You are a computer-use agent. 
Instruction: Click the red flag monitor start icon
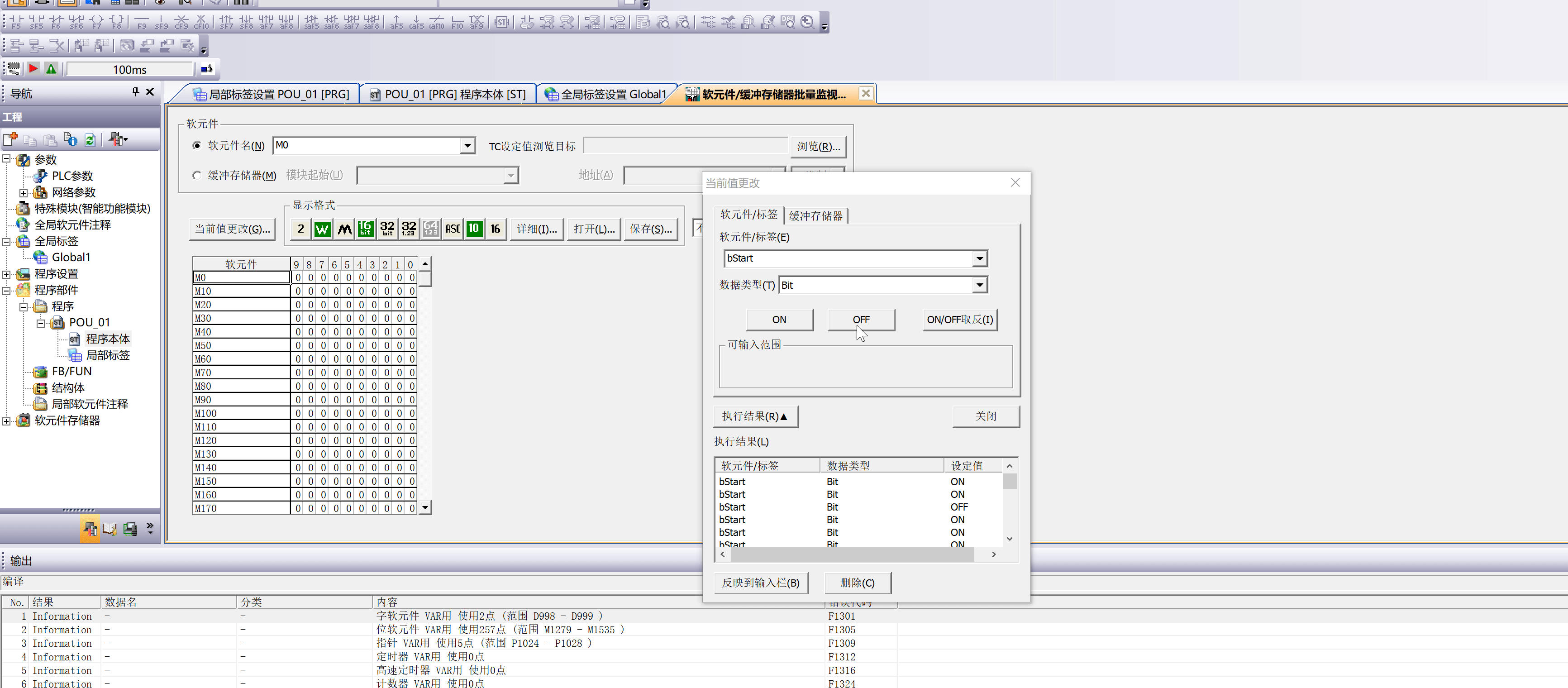click(x=33, y=69)
